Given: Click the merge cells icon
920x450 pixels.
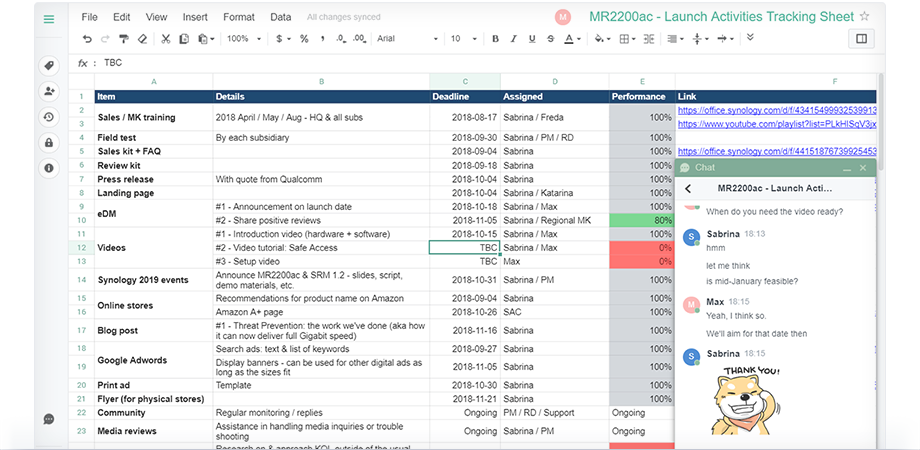Looking at the screenshot, I should pyautogui.click(x=648, y=39).
